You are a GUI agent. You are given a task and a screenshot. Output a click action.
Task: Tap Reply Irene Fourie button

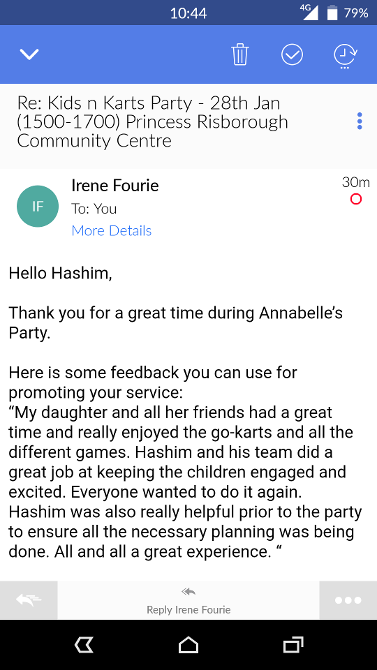pos(188,600)
